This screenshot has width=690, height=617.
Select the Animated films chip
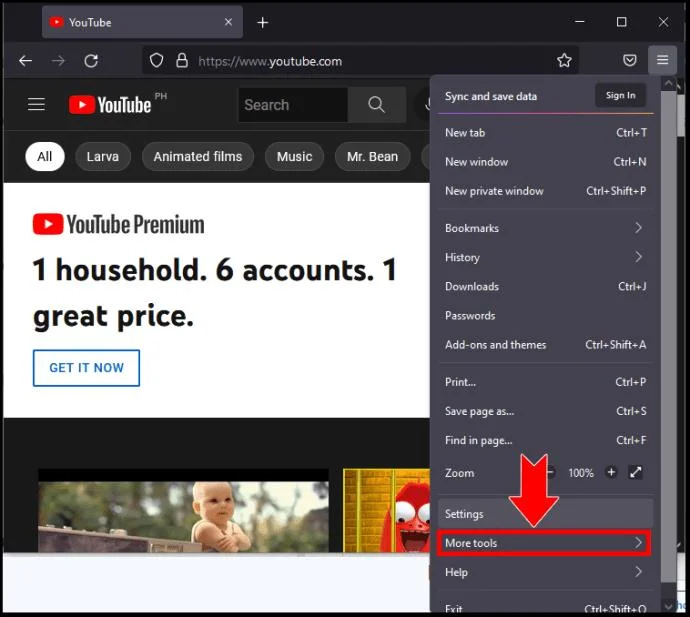pos(198,157)
